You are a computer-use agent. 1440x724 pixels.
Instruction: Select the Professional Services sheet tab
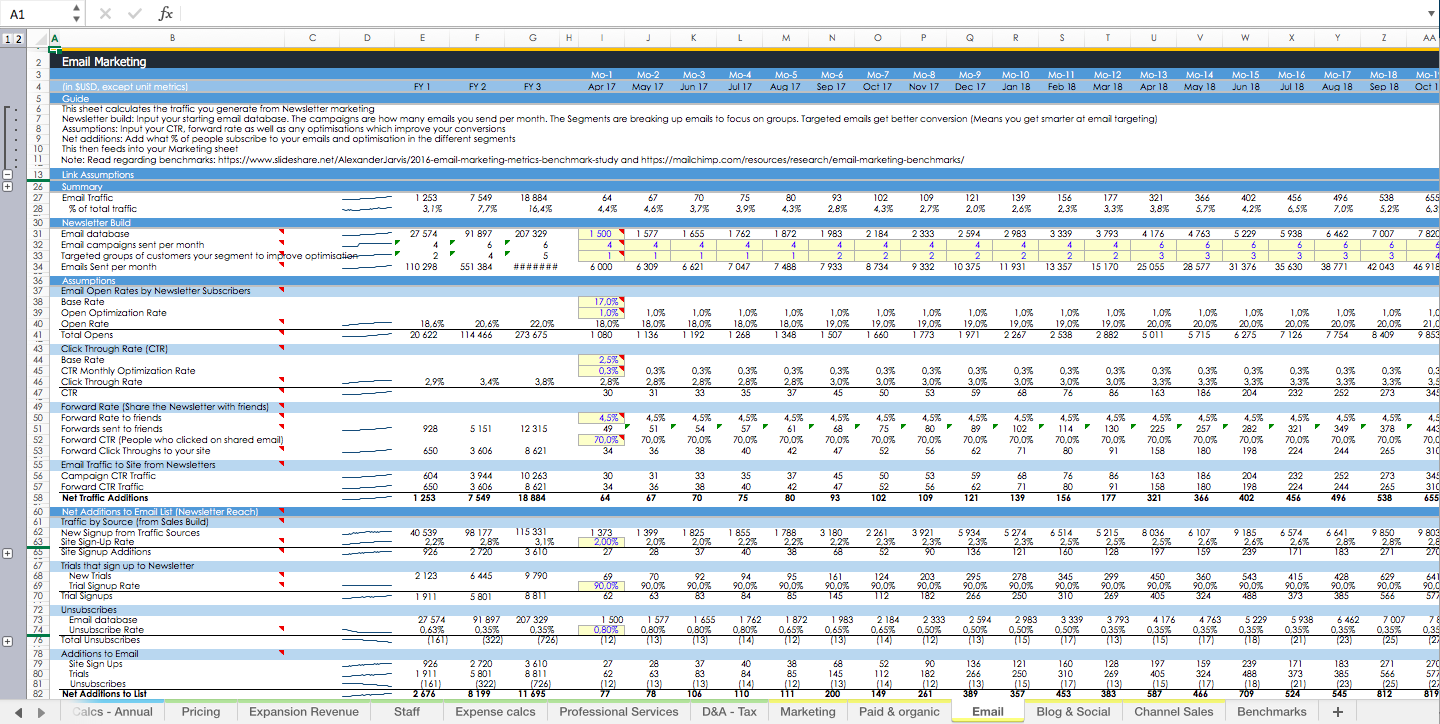tap(619, 712)
